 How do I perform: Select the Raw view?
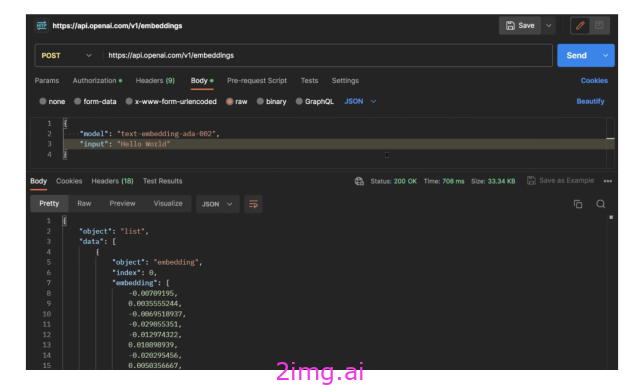tap(84, 204)
